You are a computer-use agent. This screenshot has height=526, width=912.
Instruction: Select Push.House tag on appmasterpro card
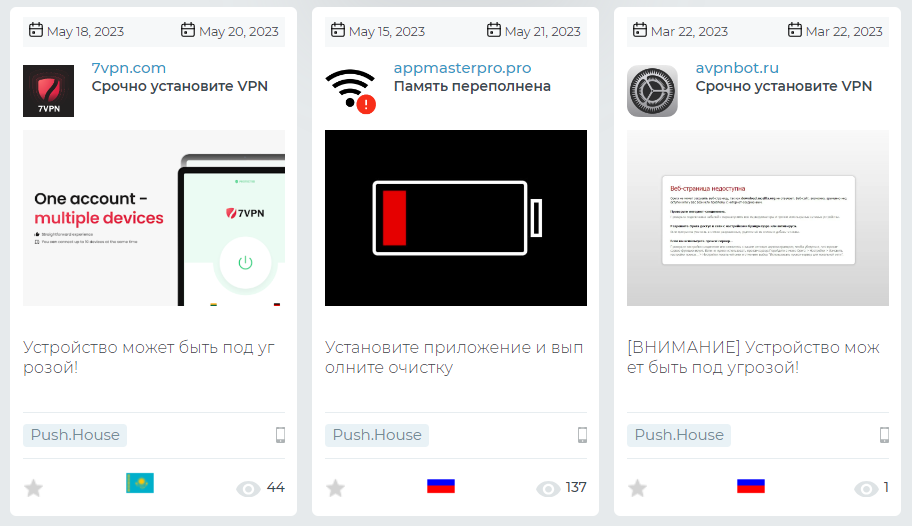(377, 435)
